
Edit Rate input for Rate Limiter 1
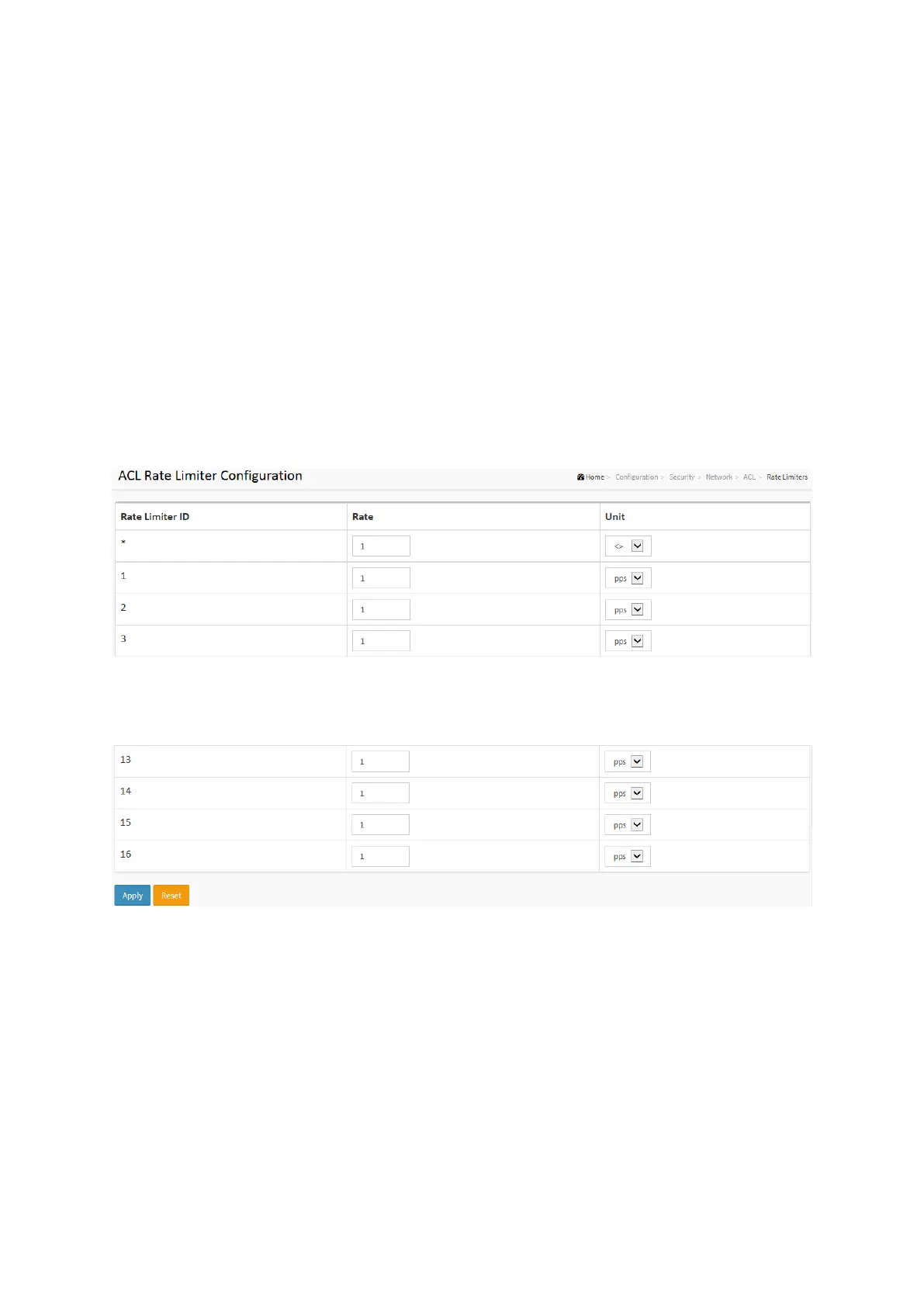click(381, 578)
